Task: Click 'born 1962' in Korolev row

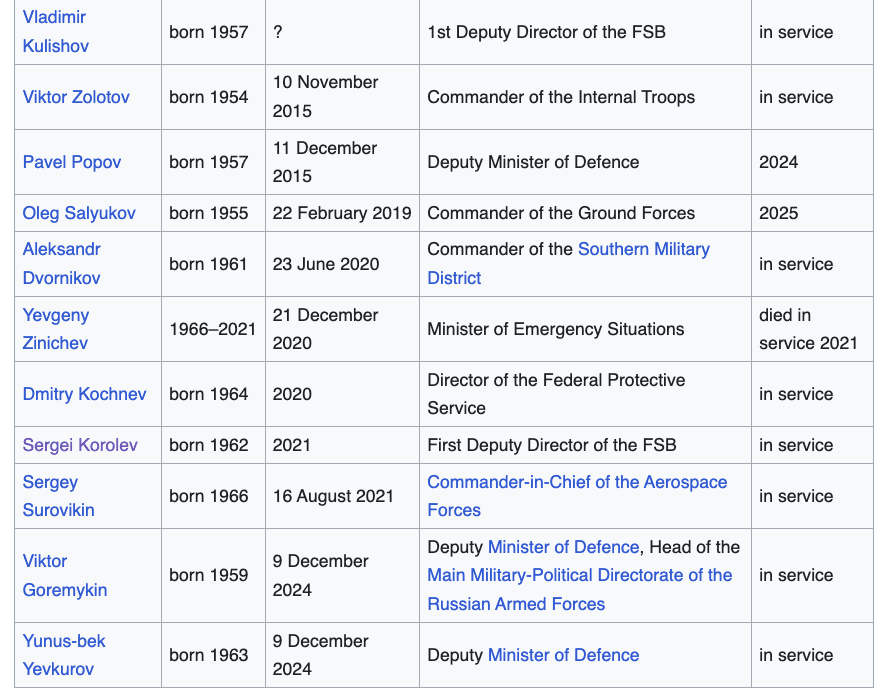Action: point(209,445)
